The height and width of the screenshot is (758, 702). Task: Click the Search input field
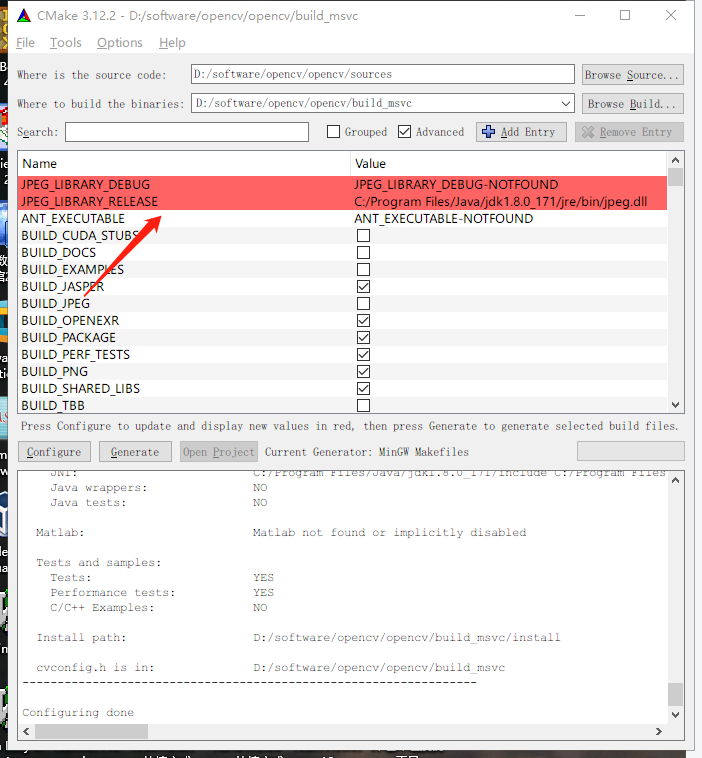(x=187, y=132)
